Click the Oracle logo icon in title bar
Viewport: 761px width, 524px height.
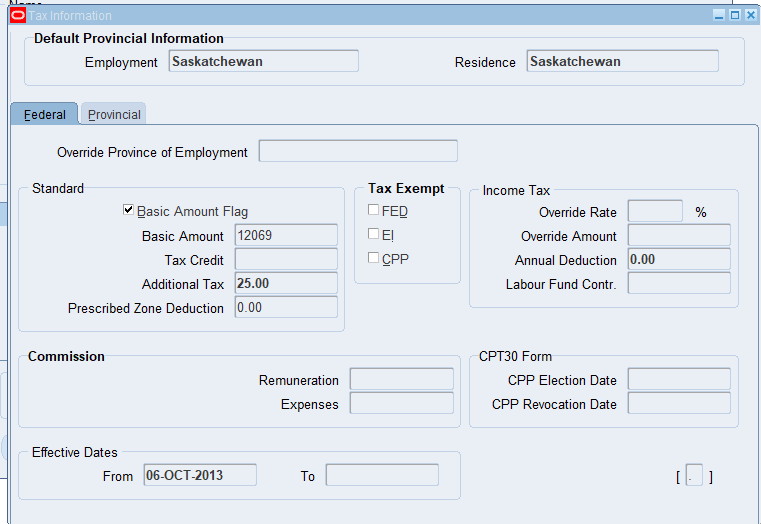coord(18,16)
